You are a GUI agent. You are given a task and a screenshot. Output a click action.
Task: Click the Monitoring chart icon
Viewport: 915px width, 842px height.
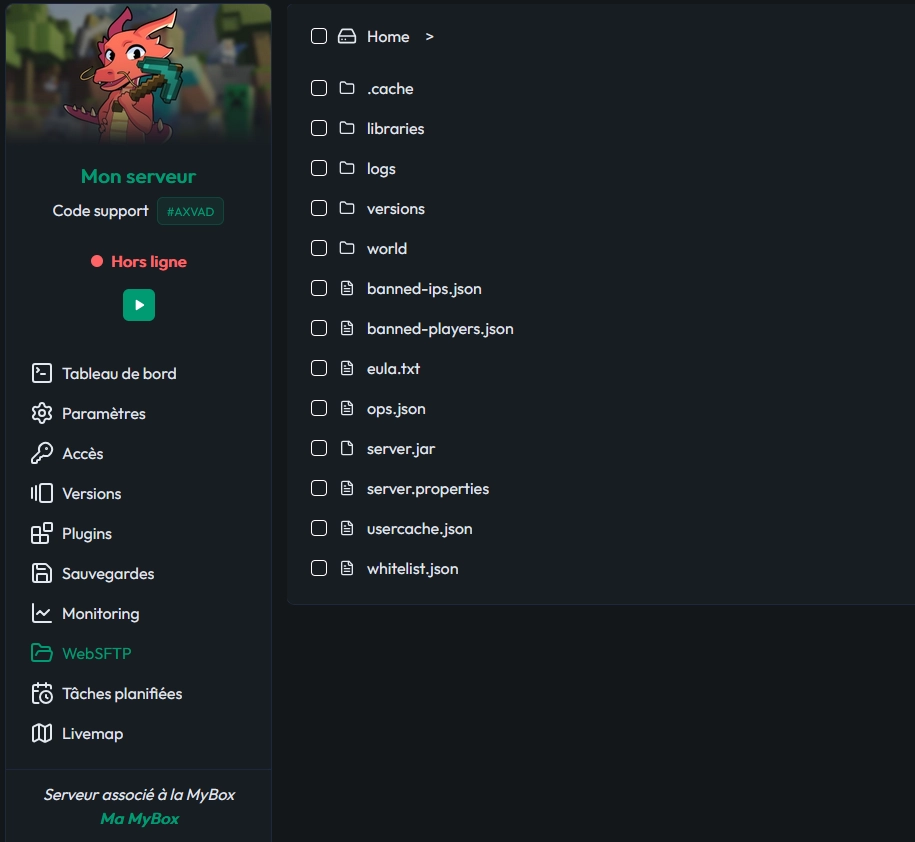click(42, 613)
